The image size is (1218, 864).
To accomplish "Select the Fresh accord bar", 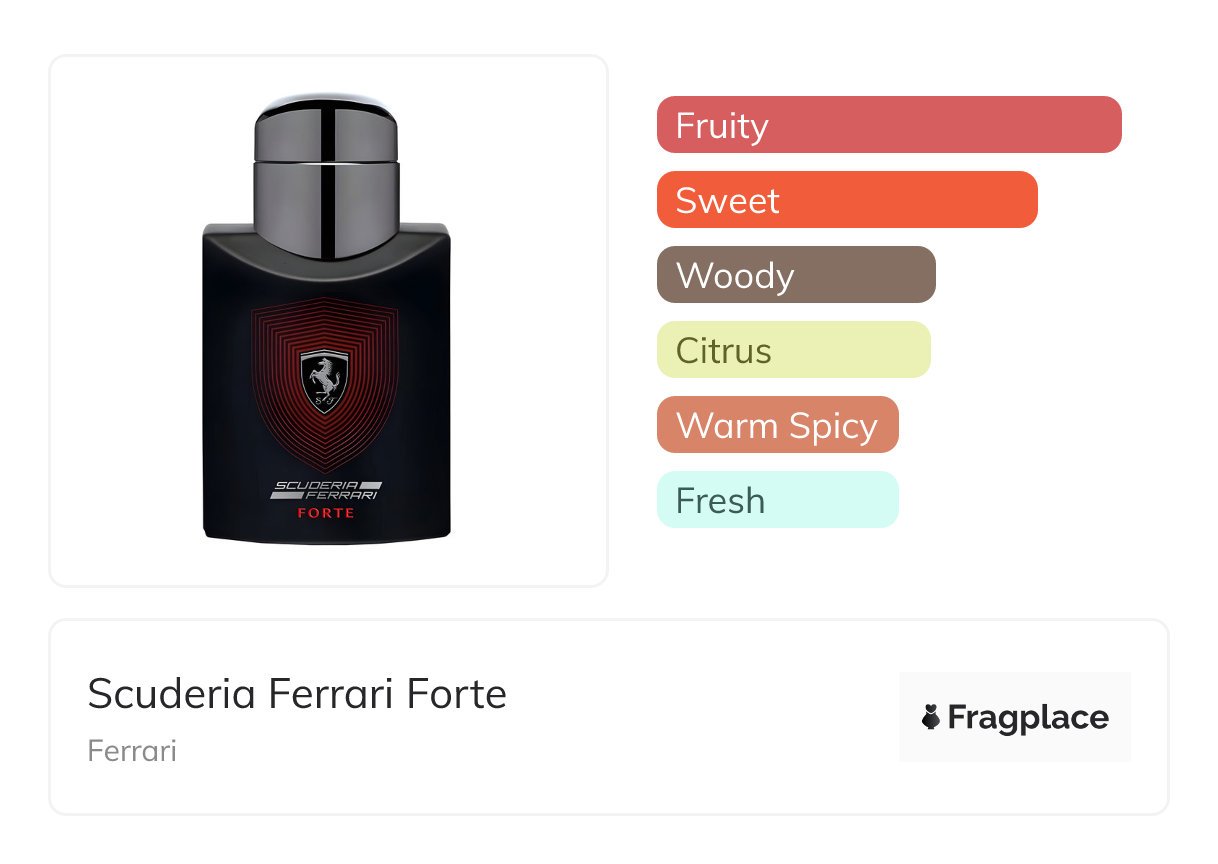I will click(x=778, y=500).
